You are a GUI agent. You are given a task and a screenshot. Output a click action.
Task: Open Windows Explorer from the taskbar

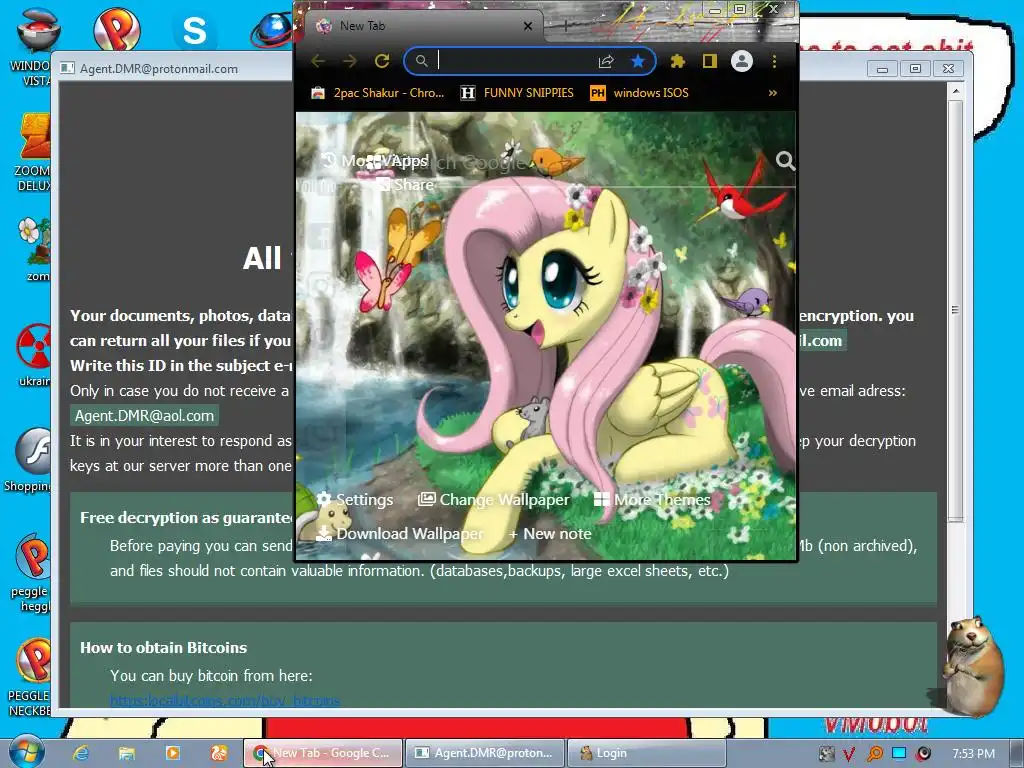pyautogui.click(x=127, y=753)
